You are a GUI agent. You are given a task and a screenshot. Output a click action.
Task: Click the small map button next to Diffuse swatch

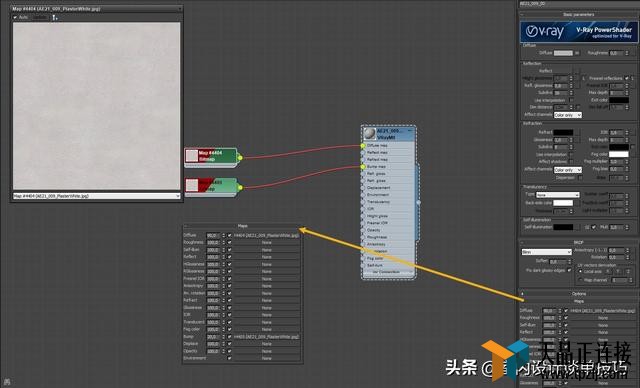[577, 53]
